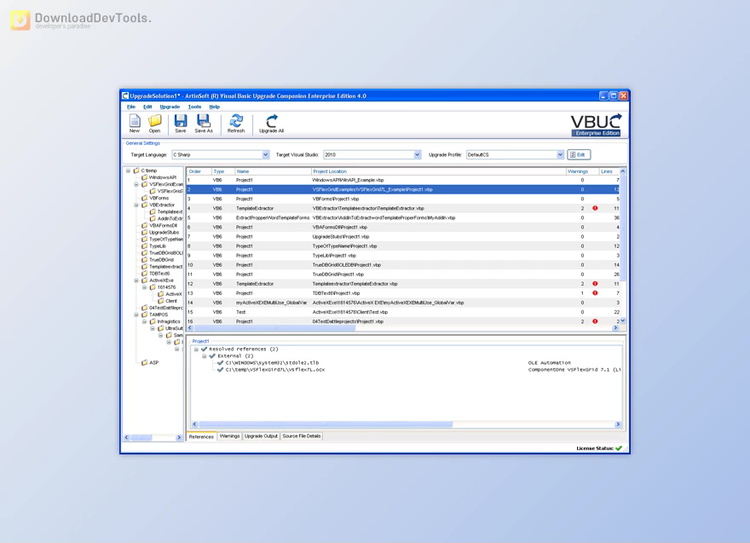
Task: Open the Upgrade Profile dropdown
Action: 560,155
